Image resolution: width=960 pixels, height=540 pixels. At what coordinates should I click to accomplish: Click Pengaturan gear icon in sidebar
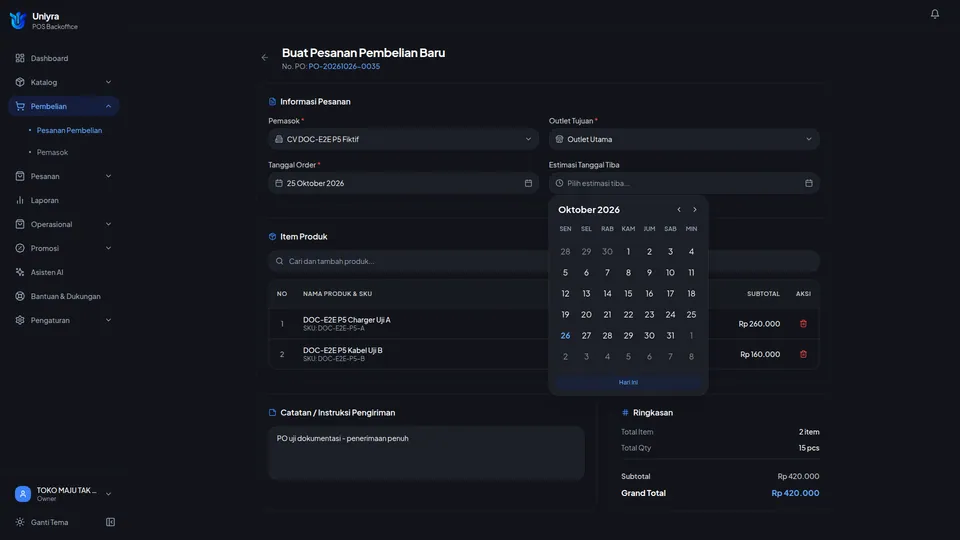[x=20, y=320]
